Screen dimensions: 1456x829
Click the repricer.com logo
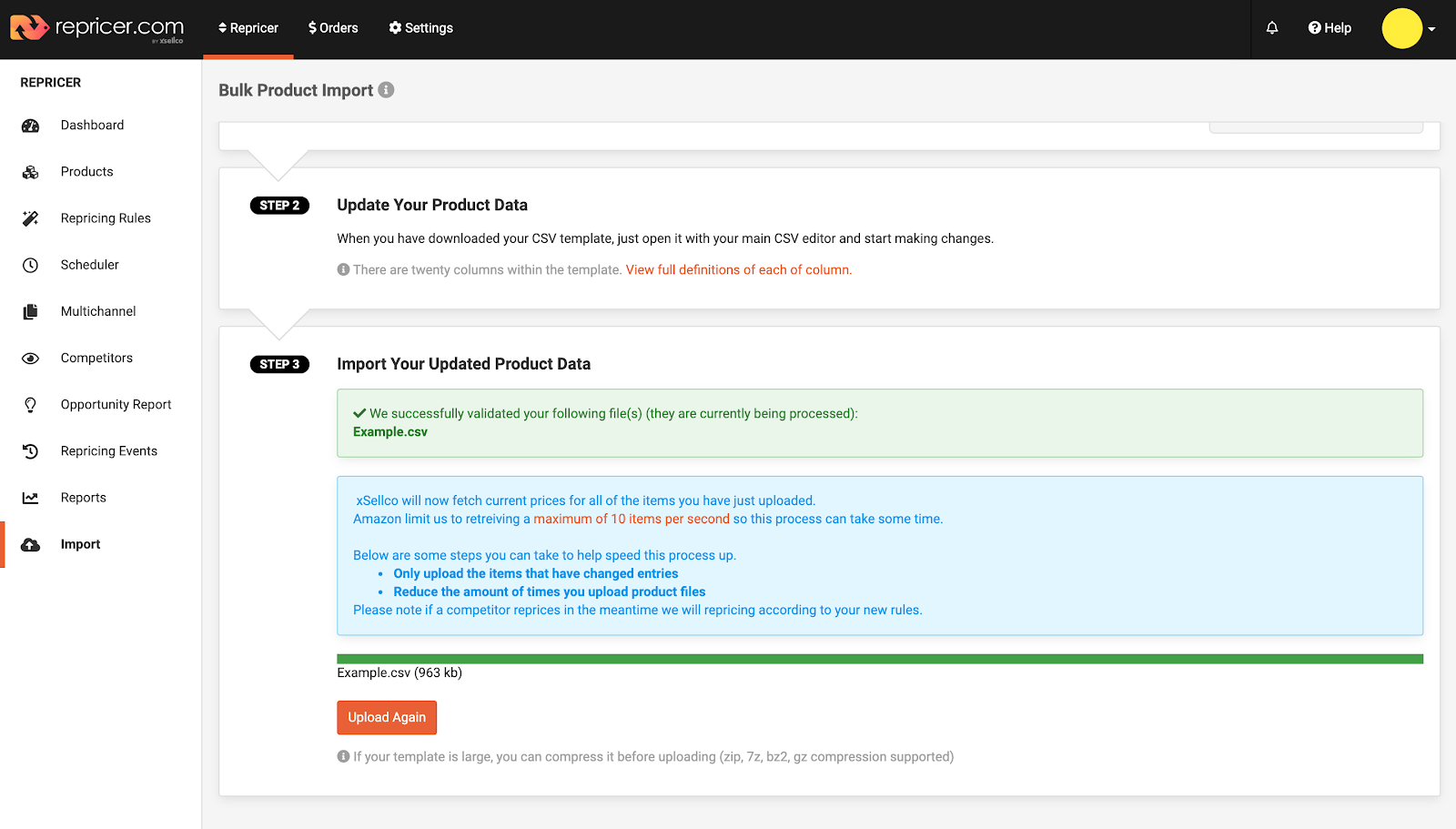97,28
